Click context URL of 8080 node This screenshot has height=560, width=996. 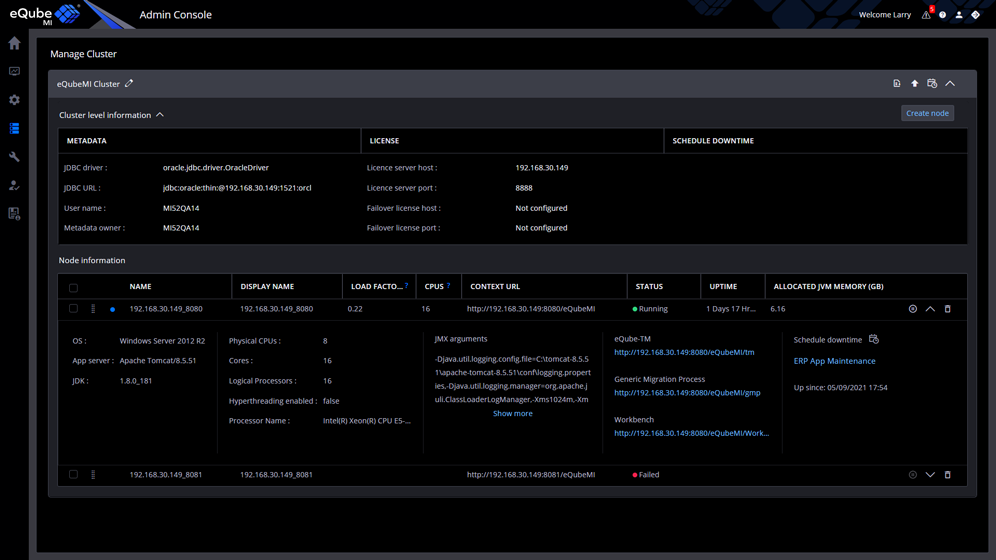(531, 309)
